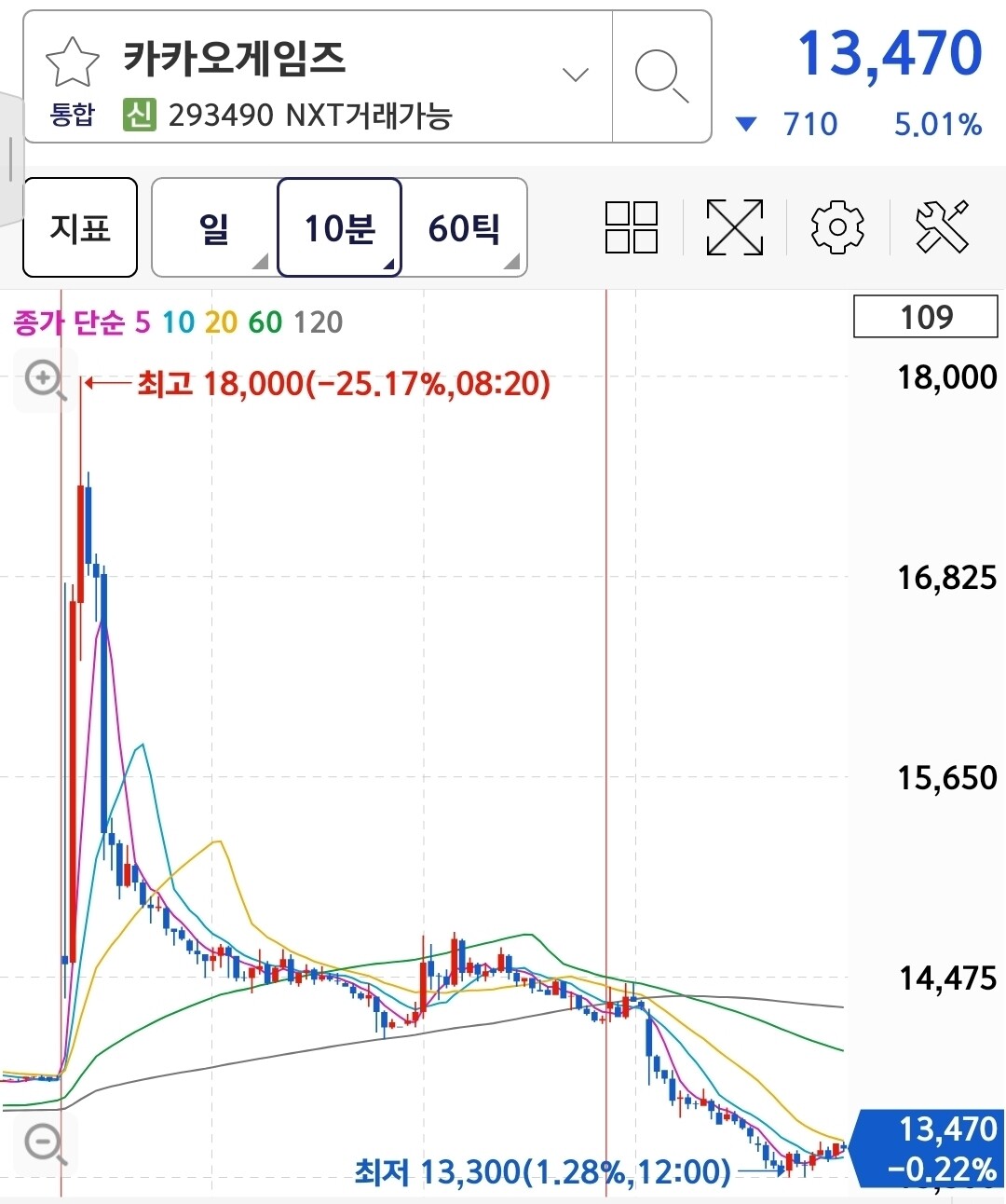Expand chart to full screen
Viewport: 1006px width, 1204px height.
click(735, 227)
